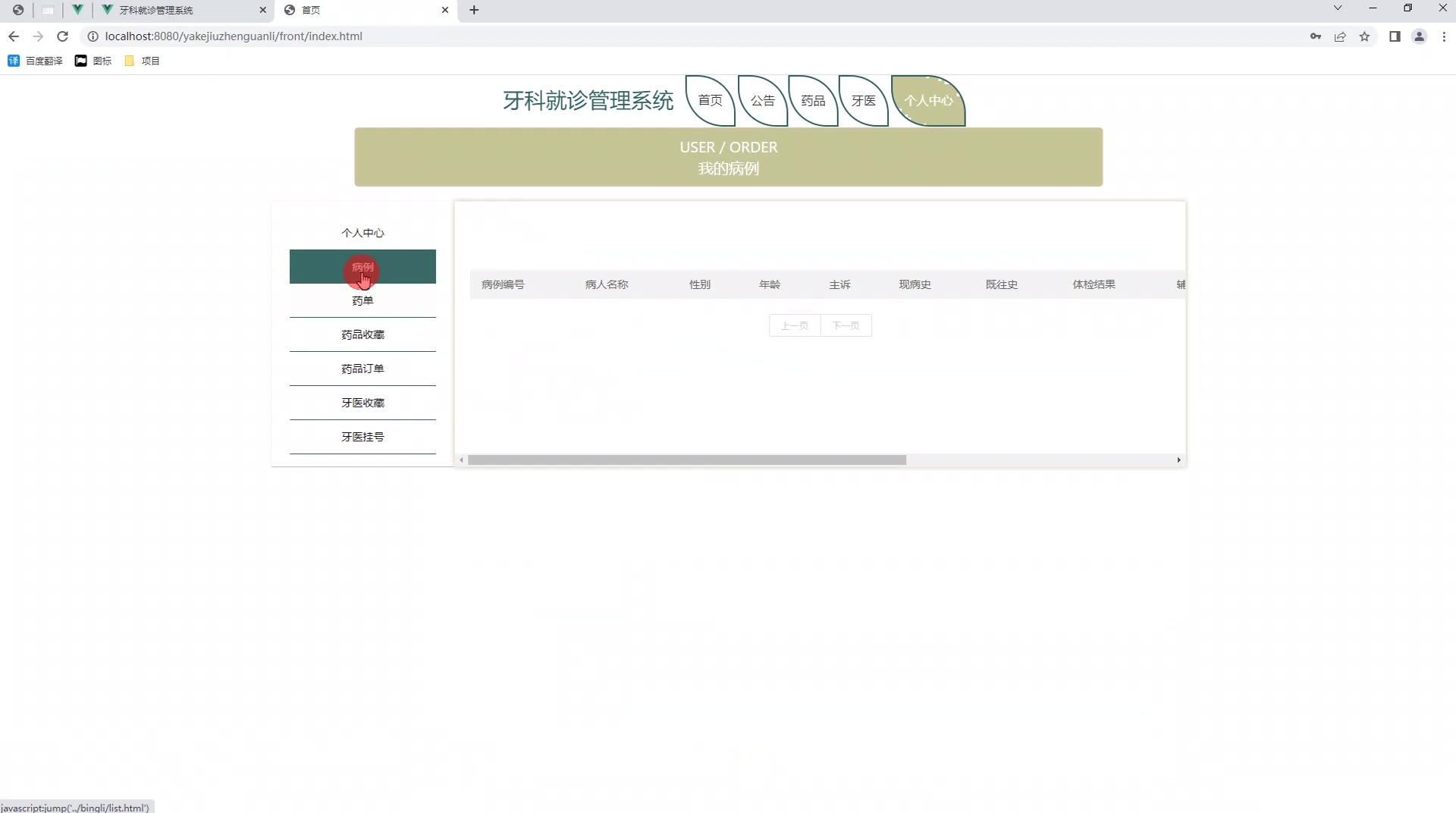Viewport: 1456px width, 813px height.
Task: Close the 牙科就诊管理系统 tab
Action: pyautogui.click(x=263, y=10)
